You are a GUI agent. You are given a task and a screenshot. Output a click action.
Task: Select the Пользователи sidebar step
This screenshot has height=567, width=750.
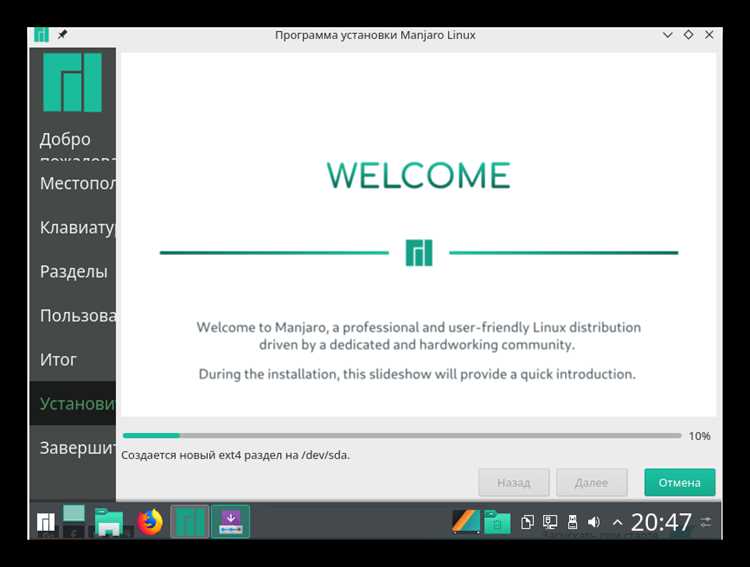[73, 315]
